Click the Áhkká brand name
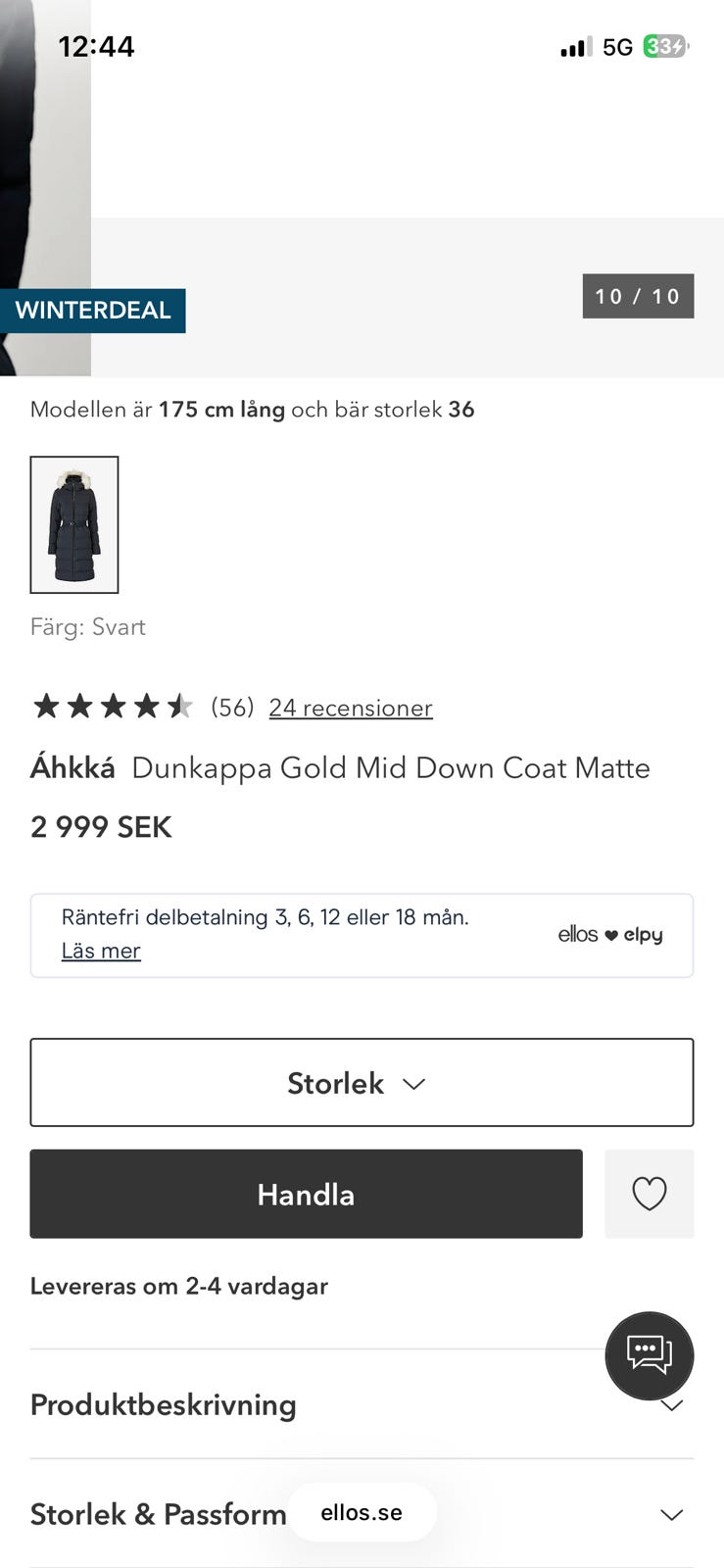724x1568 pixels. coord(72,767)
